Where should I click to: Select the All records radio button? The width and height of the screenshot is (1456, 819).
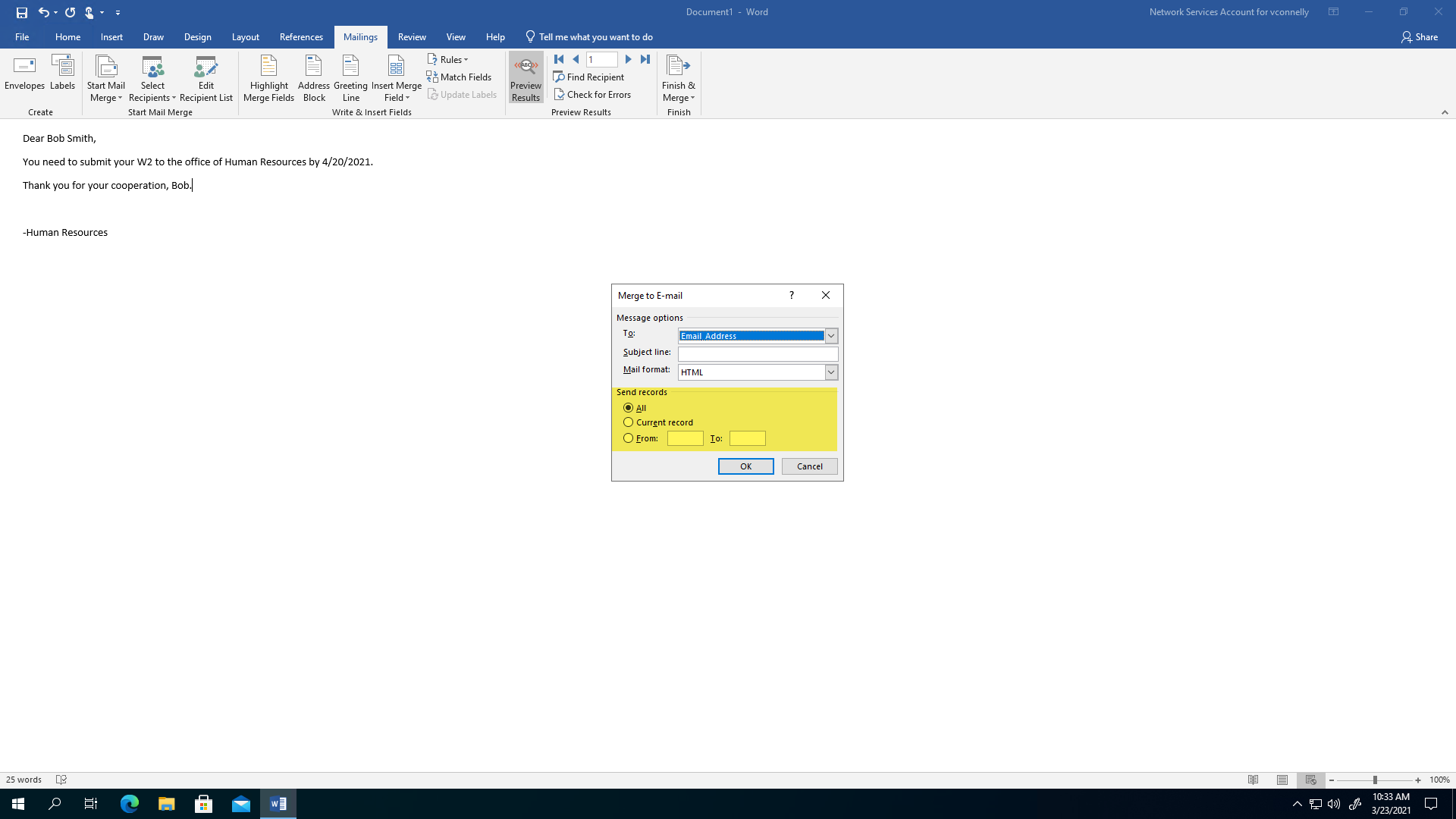pos(628,408)
